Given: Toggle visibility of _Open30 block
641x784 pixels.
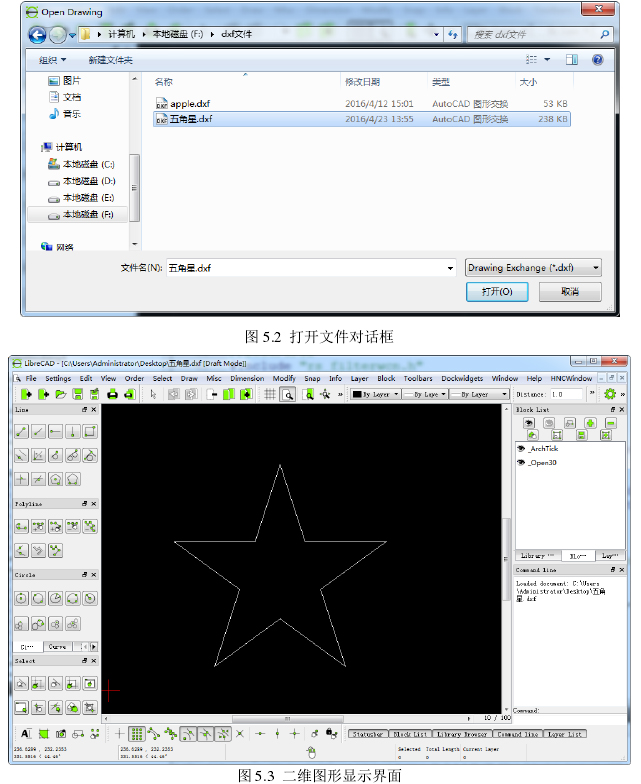Looking at the screenshot, I should click(x=521, y=464).
